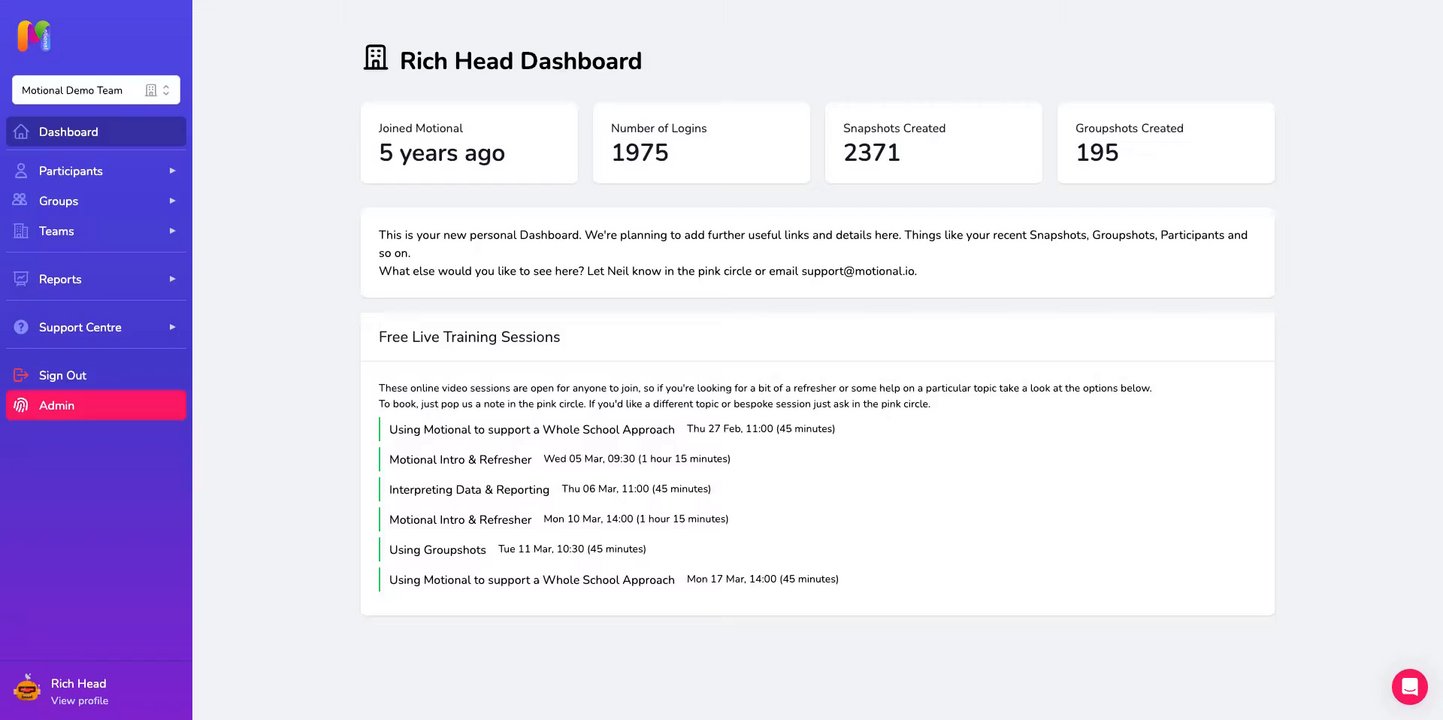
Task: Expand the Groups submenu arrow
Action: click(x=172, y=201)
